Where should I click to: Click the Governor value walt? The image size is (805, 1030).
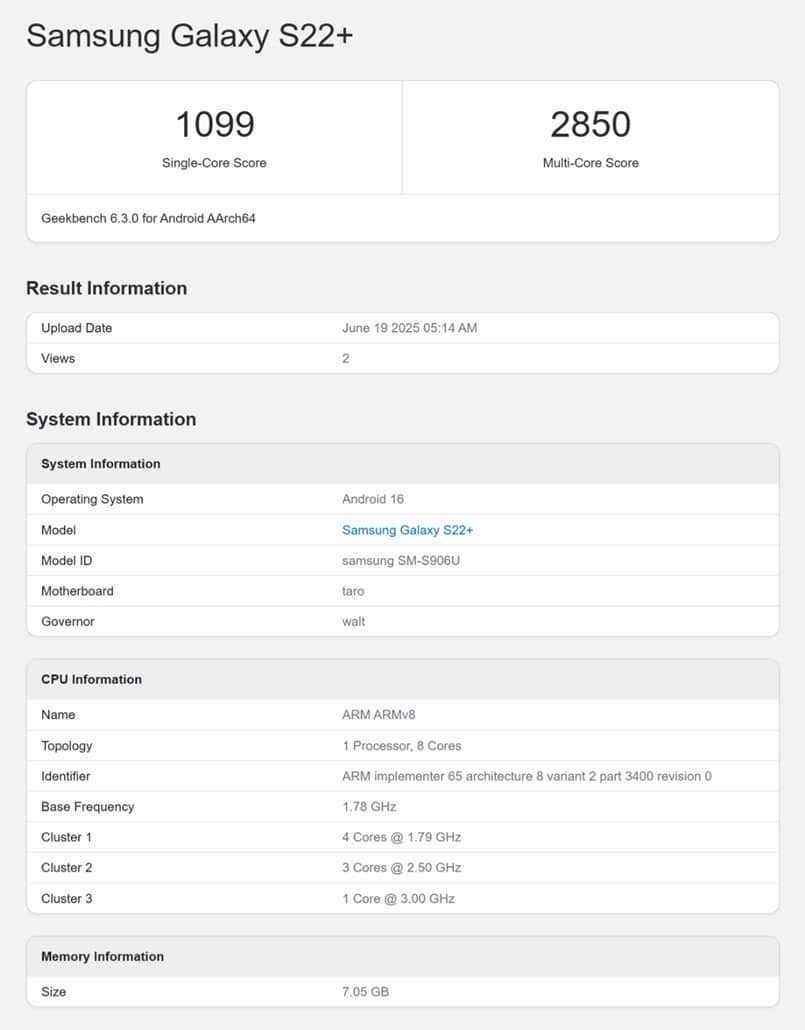point(353,621)
